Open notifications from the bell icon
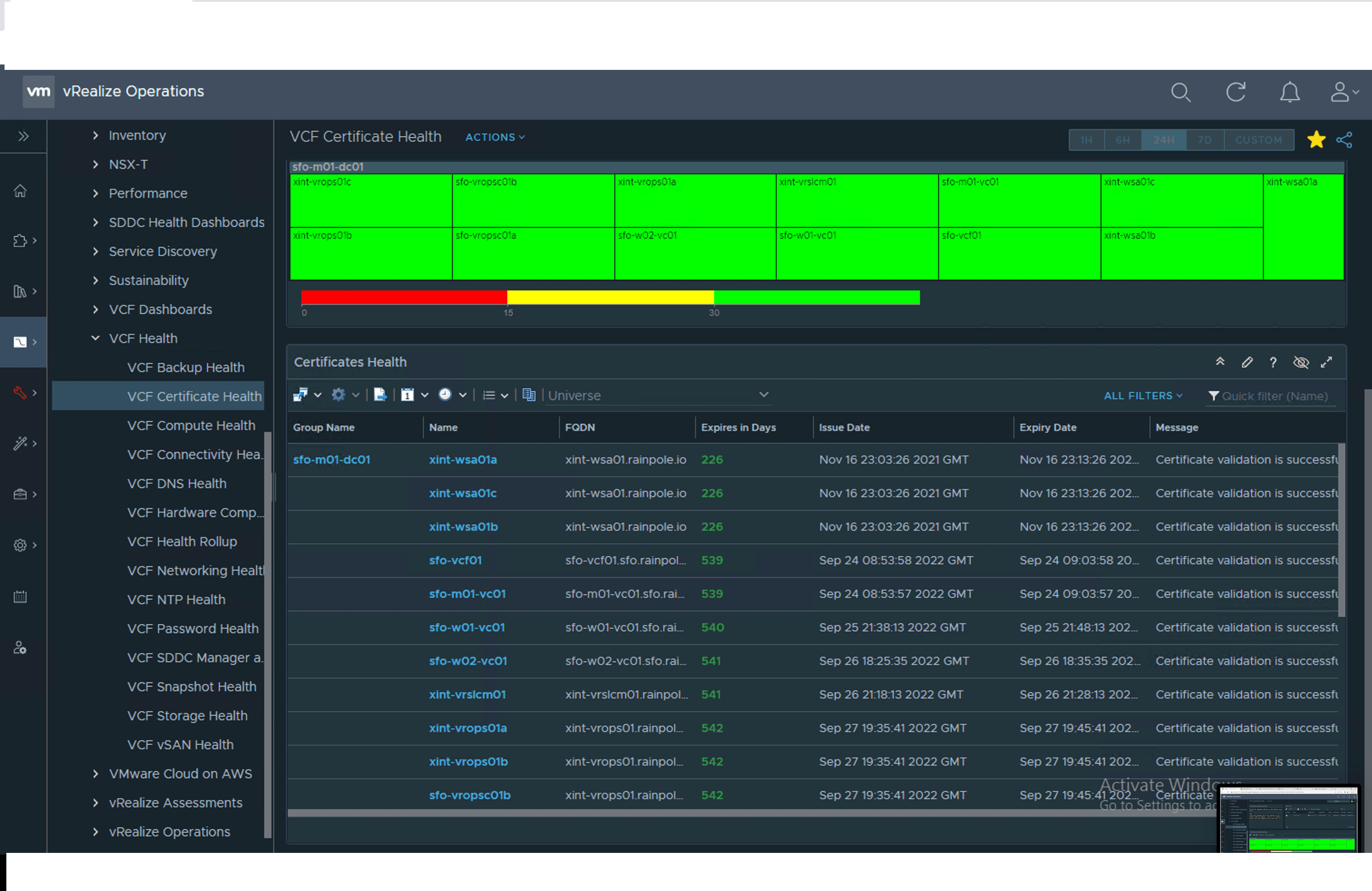Viewport: 1372px width, 891px height. coord(1289,92)
